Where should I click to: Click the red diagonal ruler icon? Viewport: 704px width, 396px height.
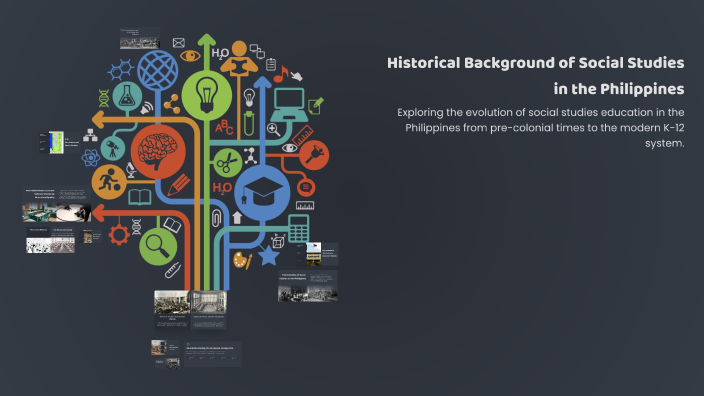pyautogui.click(x=303, y=135)
